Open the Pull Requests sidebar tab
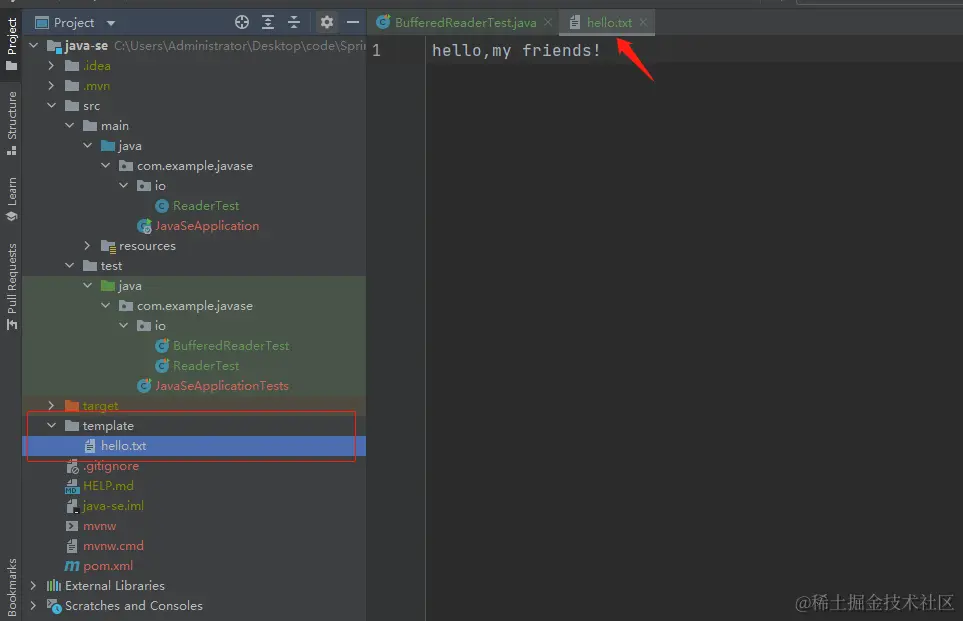 click(x=11, y=286)
